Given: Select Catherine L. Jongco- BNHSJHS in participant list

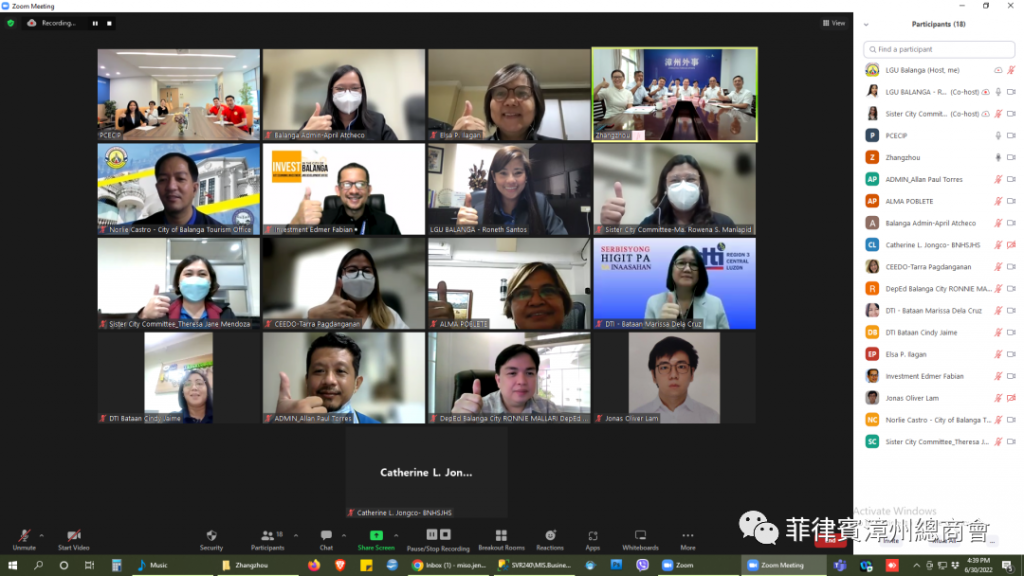Looking at the screenshot, I should tap(938, 245).
